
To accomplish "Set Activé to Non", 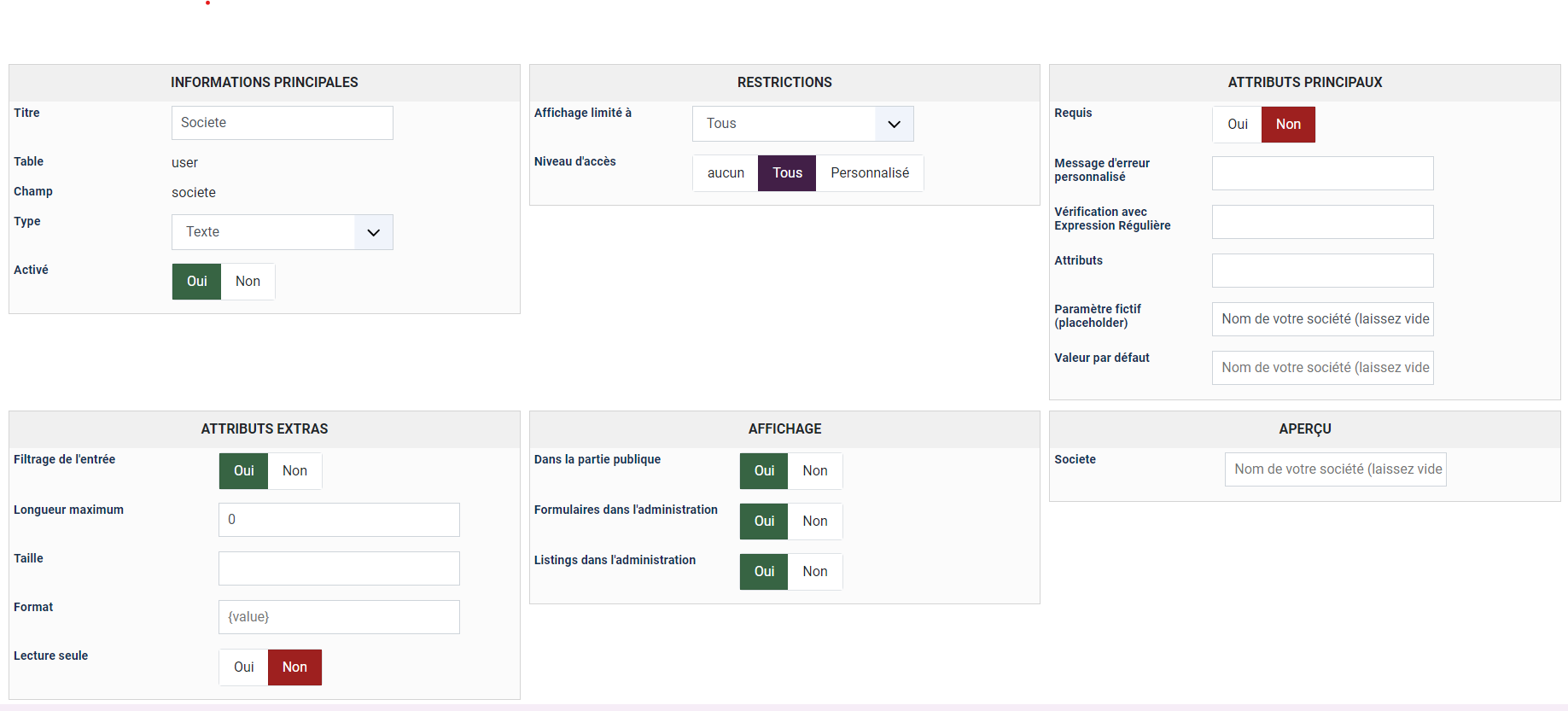I will point(248,282).
